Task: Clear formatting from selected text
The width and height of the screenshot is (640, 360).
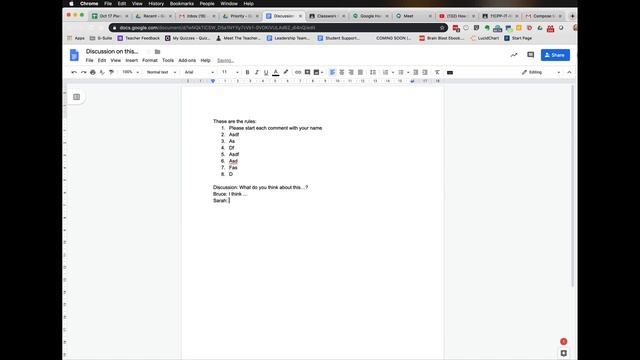Action: click(x=437, y=72)
